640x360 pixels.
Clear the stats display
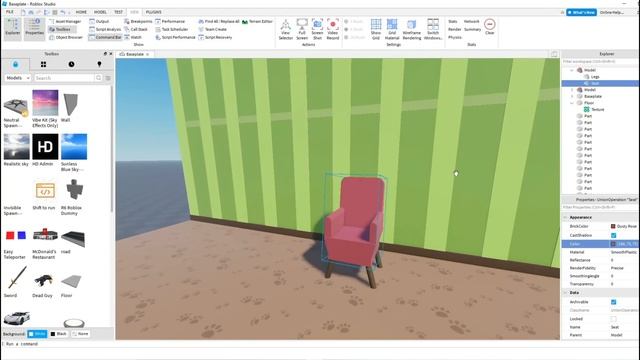pos(490,27)
